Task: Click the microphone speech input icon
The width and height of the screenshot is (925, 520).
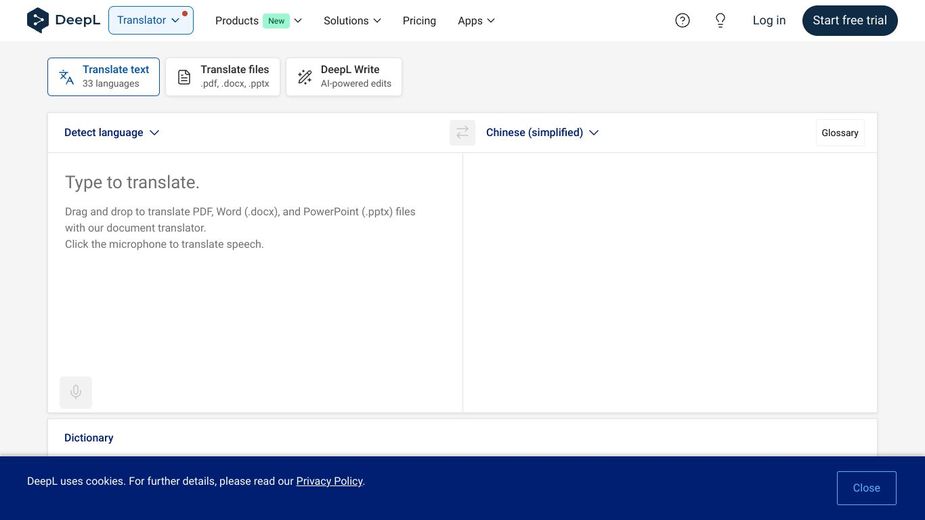Action: click(x=76, y=392)
